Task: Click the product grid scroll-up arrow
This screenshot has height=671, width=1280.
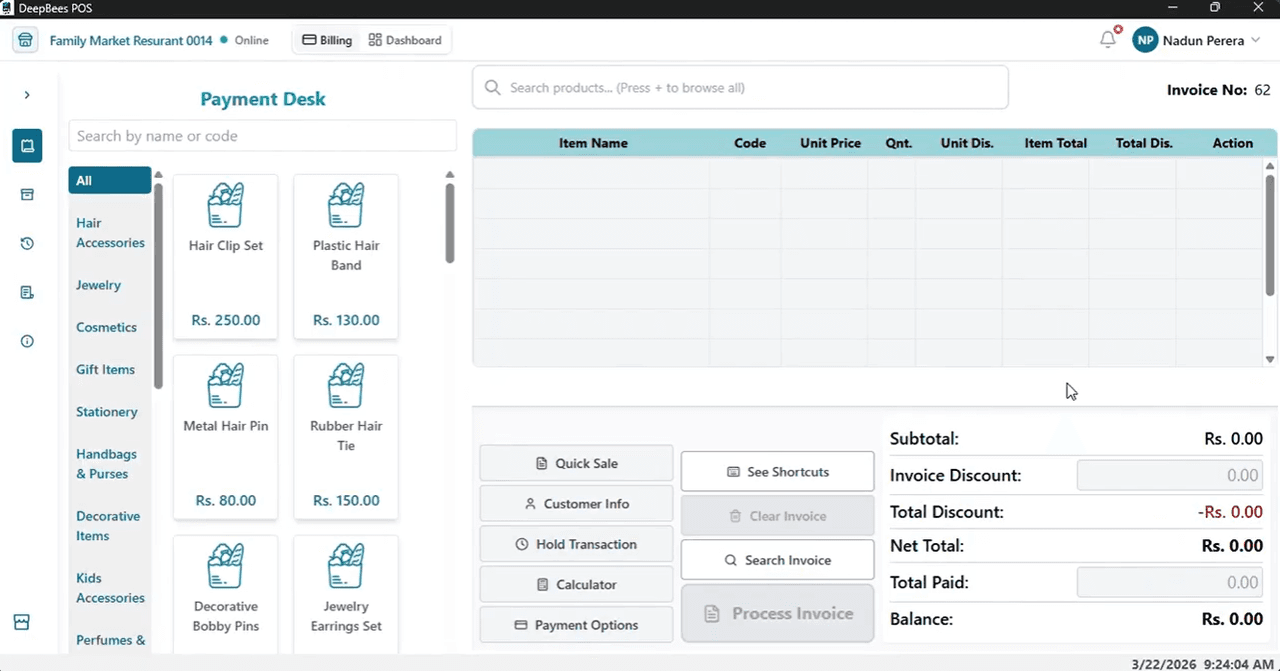Action: coord(450,175)
